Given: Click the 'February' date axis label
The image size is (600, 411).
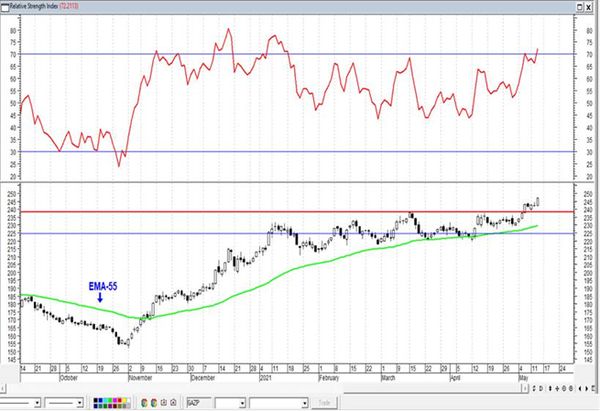Looking at the screenshot, I should (x=329, y=378).
